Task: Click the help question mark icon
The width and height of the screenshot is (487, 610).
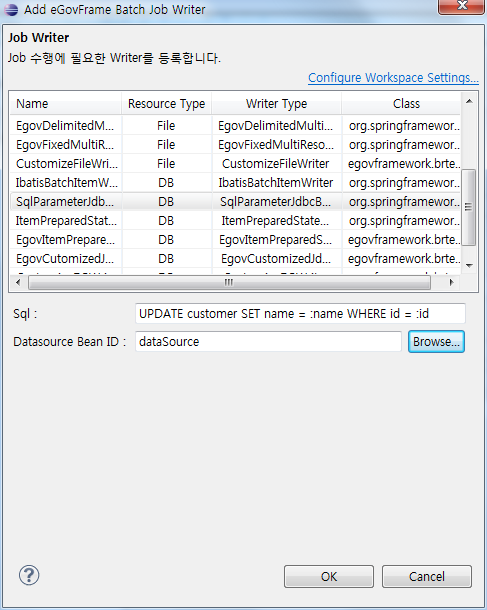Action: [29, 575]
